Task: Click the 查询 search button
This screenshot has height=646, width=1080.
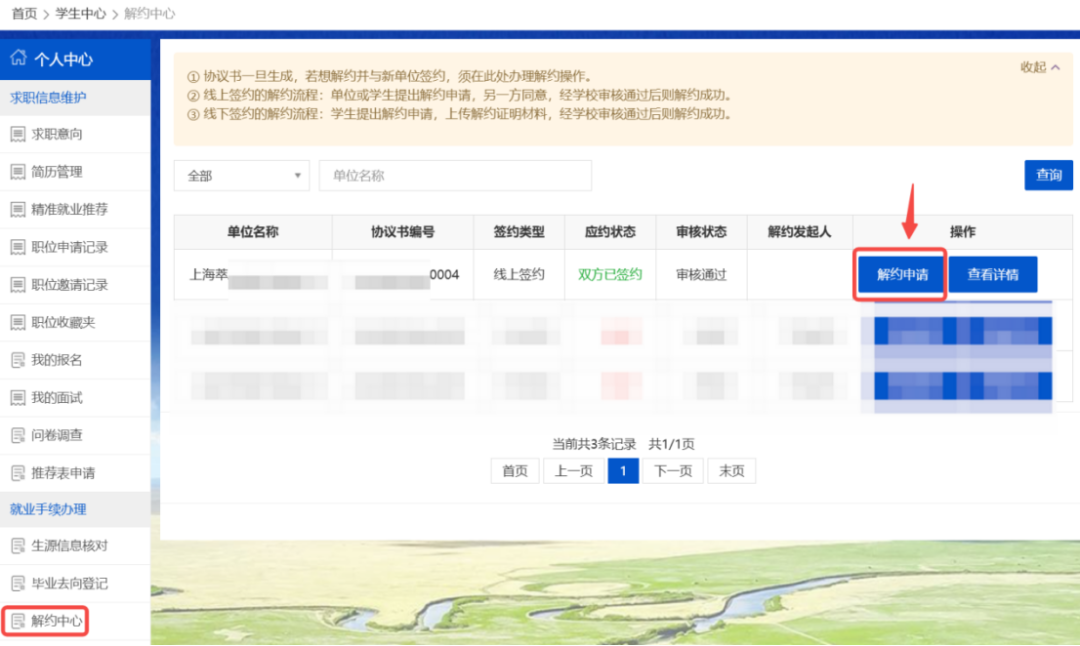Action: [x=1048, y=174]
